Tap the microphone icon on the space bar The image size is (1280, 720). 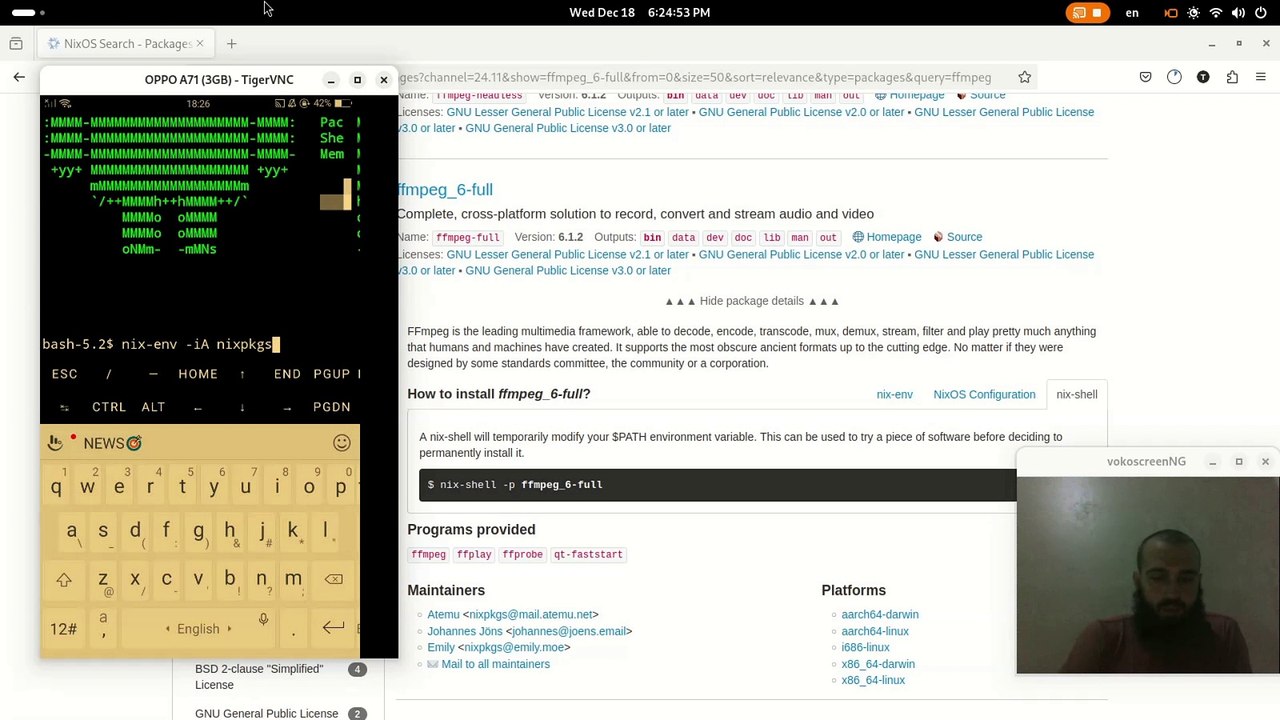(263, 620)
